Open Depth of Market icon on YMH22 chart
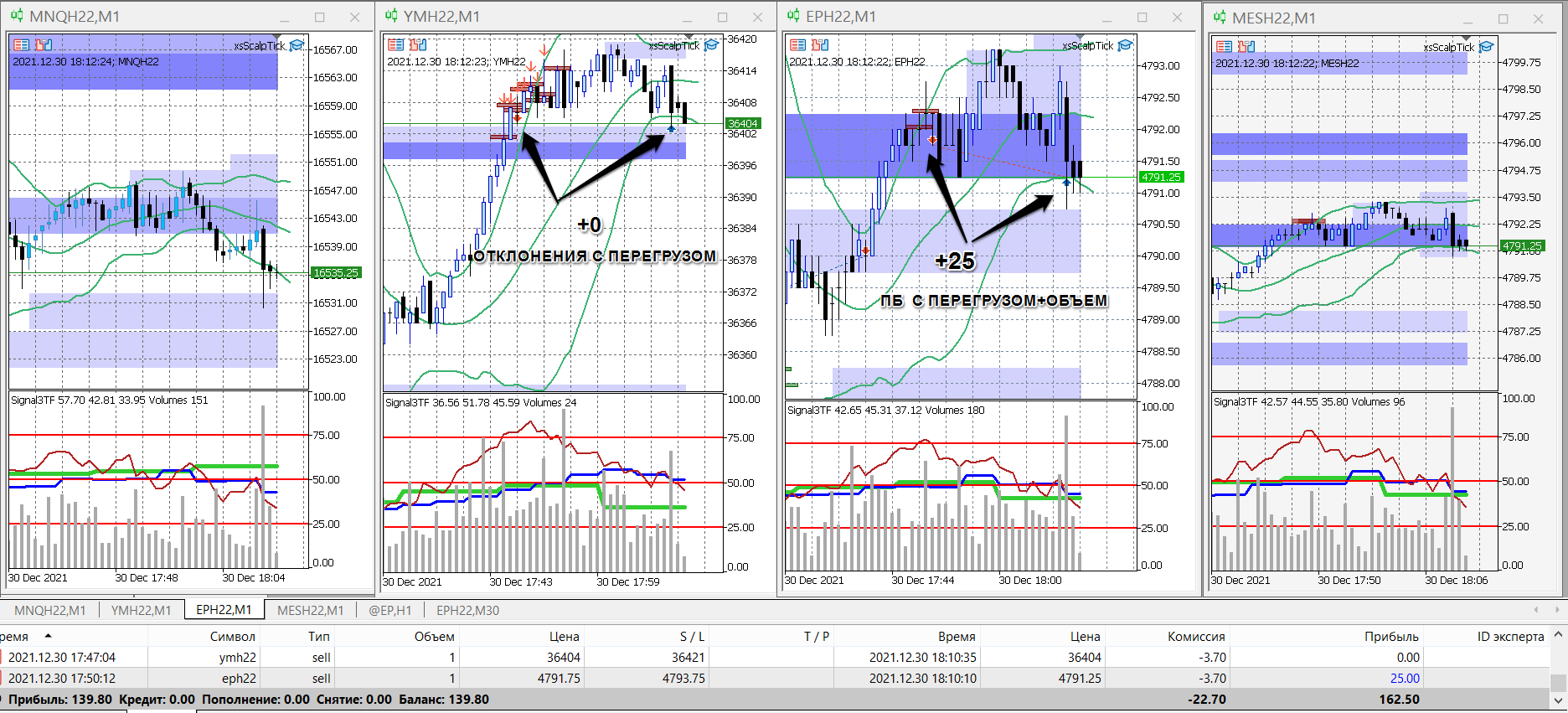Image resolution: width=1568 pixels, height=713 pixels. click(x=418, y=45)
